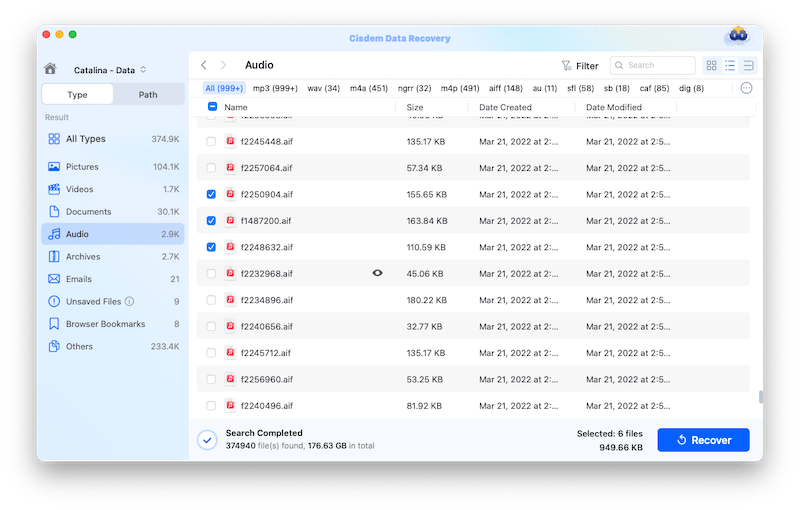800x510 pixels.
Task: Open the Filter options
Action: 579,66
